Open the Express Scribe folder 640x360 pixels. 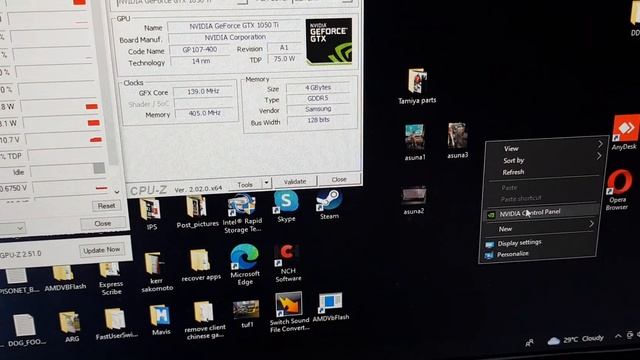coord(110,270)
